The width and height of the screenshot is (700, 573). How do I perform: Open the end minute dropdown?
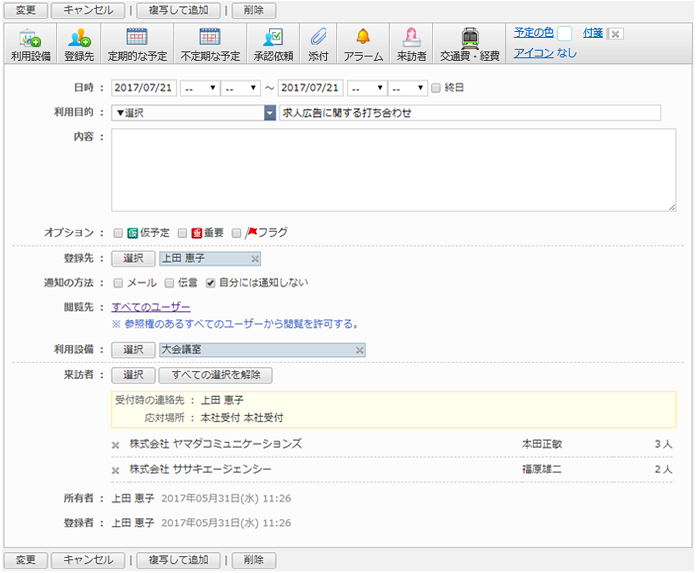tap(408, 88)
